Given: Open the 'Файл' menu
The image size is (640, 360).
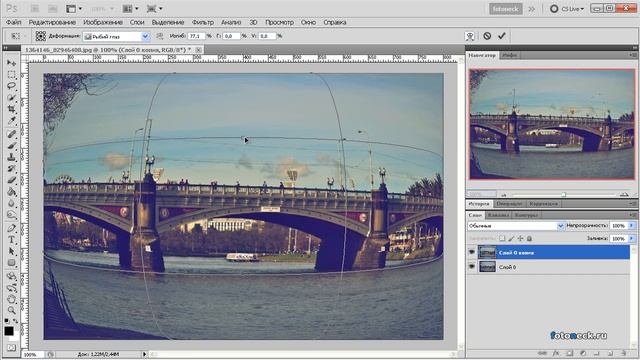Looking at the screenshot, I should [x=13, y=22].
